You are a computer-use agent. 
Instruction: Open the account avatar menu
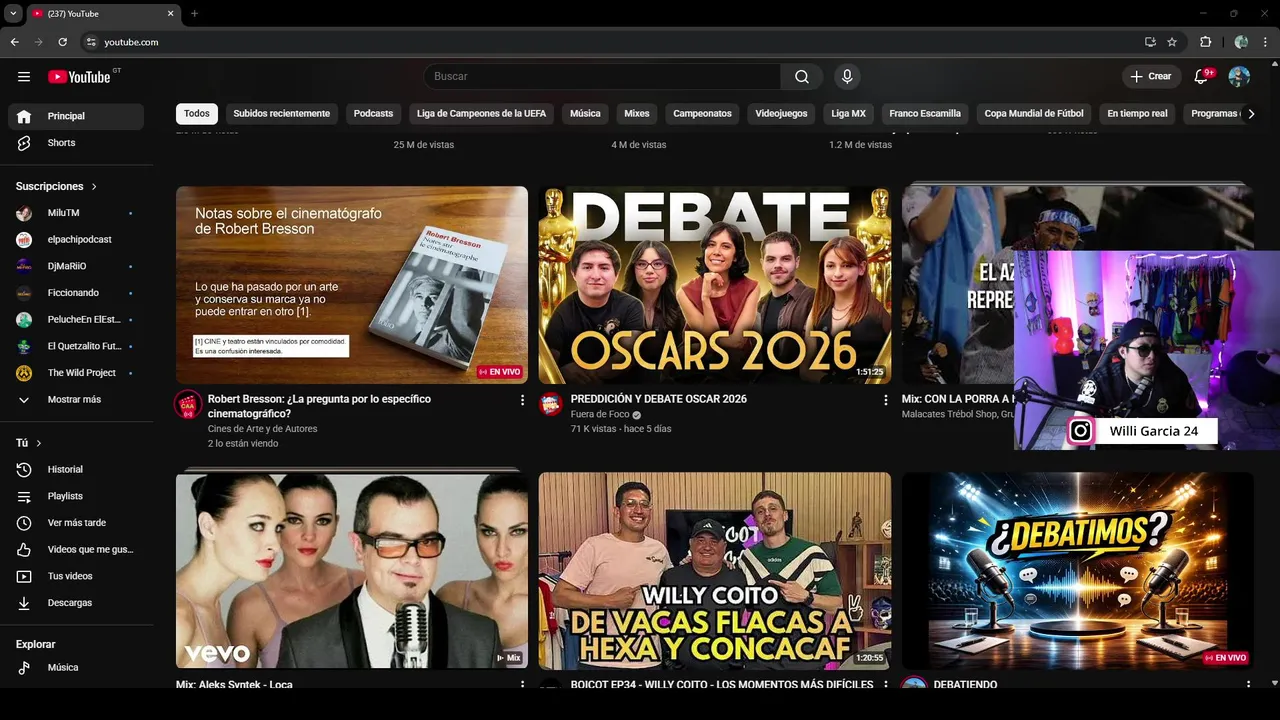pyautogui.click(x=1239, y=77)
